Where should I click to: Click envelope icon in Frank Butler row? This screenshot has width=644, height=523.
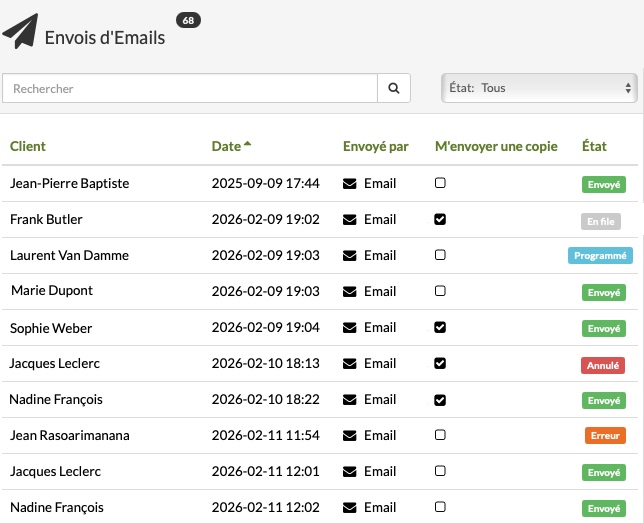click(350, 220)
